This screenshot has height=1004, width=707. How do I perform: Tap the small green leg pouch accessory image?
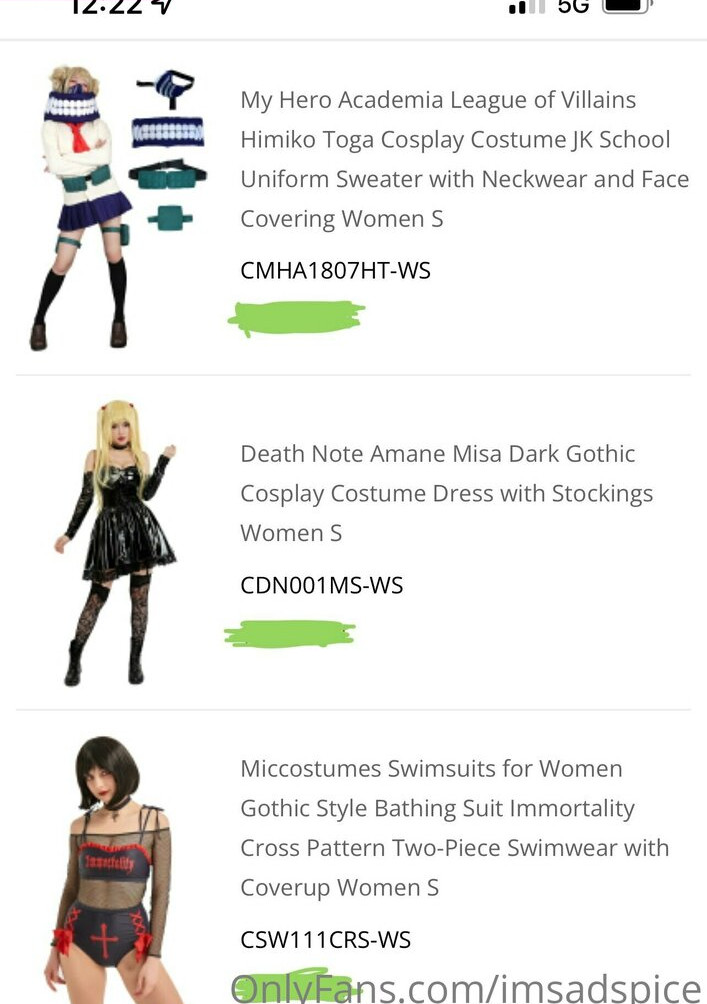170,218
